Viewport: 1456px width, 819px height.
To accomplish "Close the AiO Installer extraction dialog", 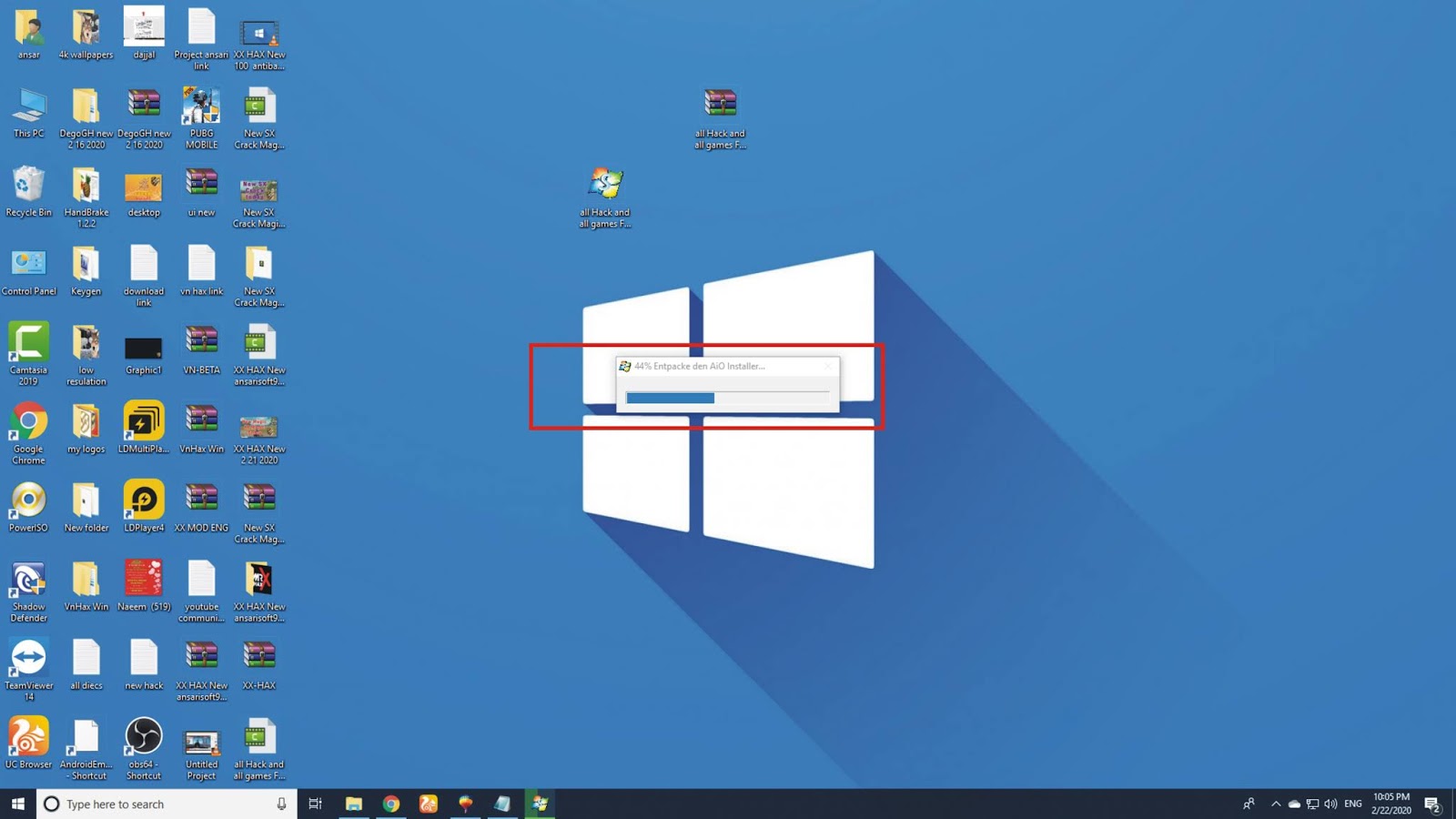I will [827, 366].
